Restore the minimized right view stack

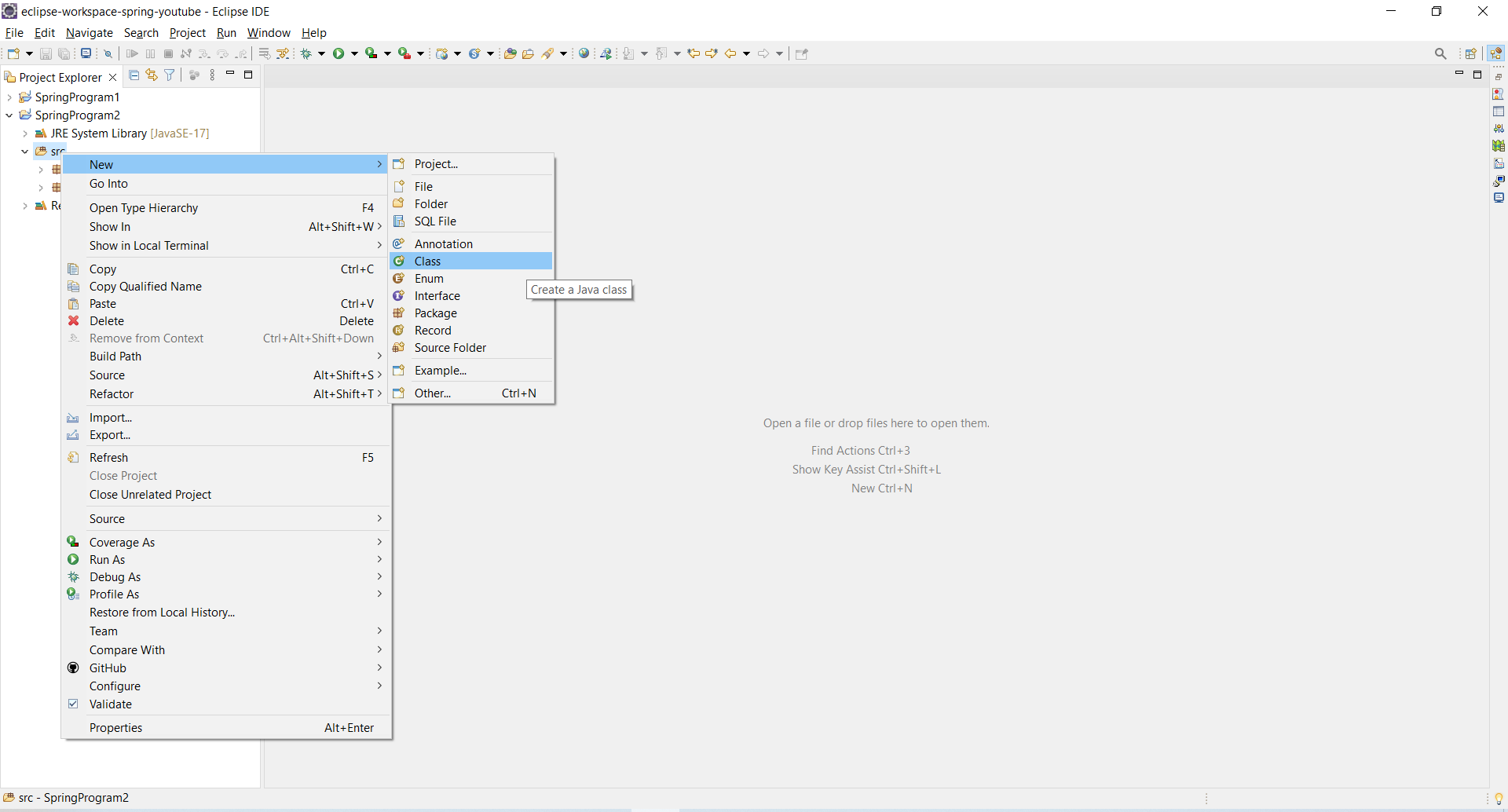click(x=1499, y=77)
